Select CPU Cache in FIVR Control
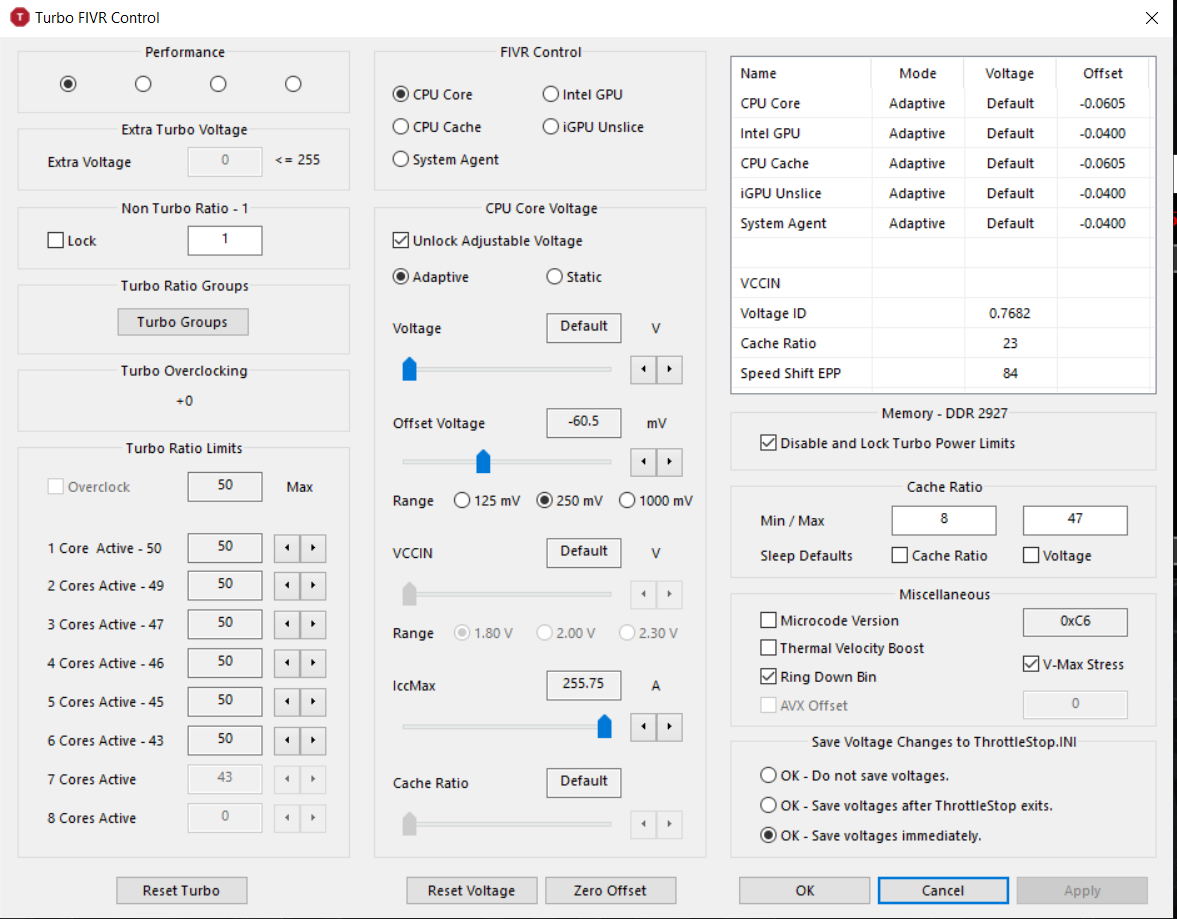Screen dimensions: 1177x919 437,127
